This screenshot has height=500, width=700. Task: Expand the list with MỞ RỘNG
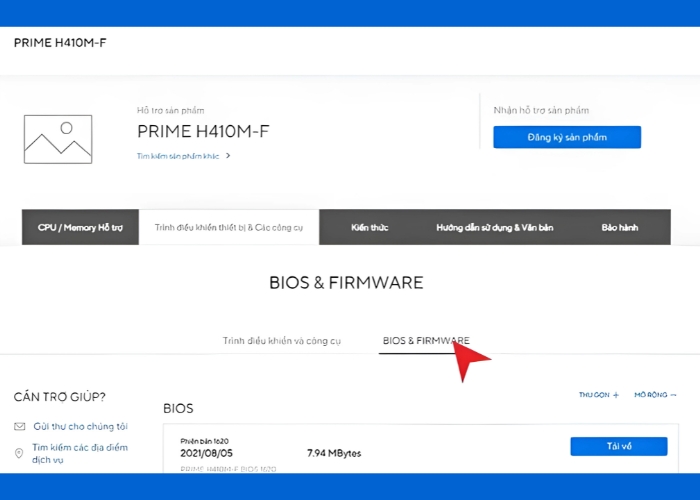[655, 395]
